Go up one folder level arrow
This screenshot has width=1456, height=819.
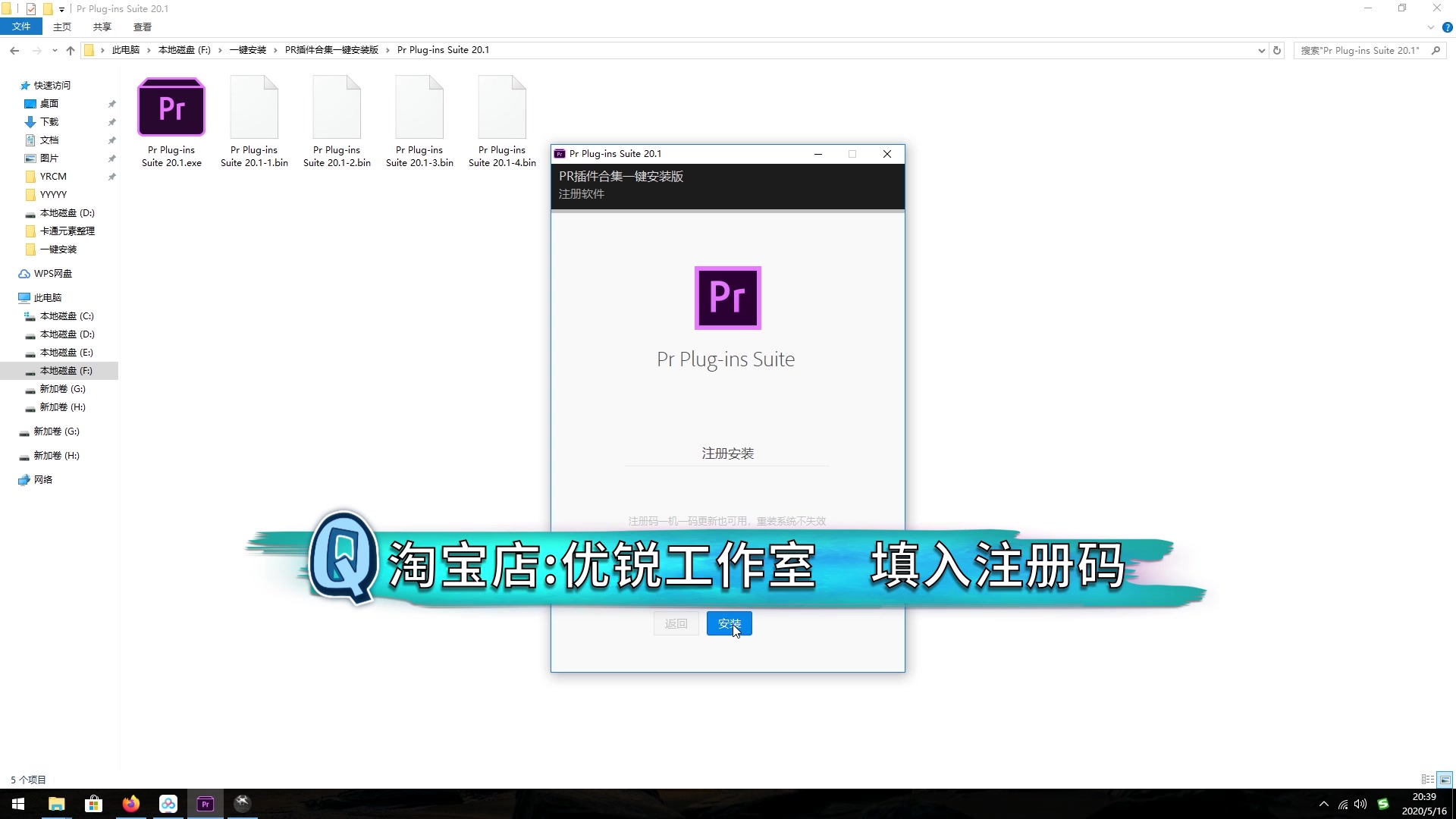pyautogui.click(x=71, y=50)
